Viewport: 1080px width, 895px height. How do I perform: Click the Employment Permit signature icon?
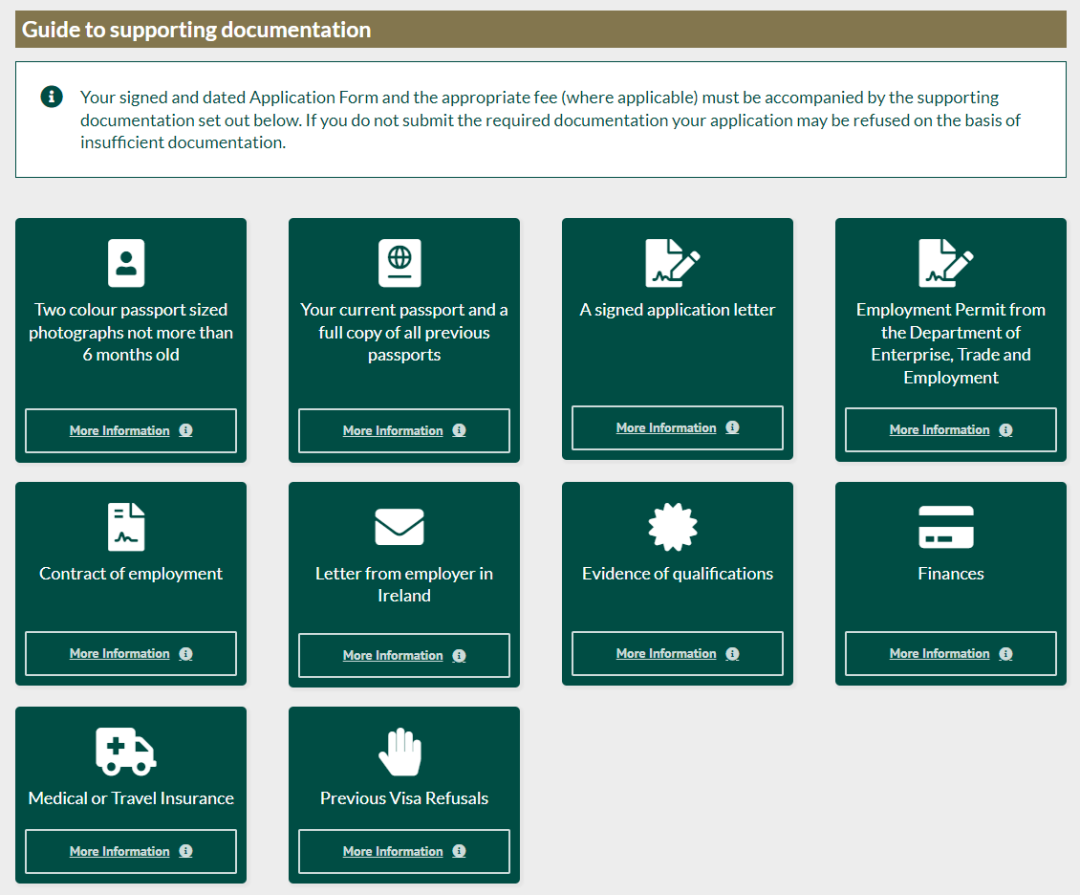click(x=946, y=263)
